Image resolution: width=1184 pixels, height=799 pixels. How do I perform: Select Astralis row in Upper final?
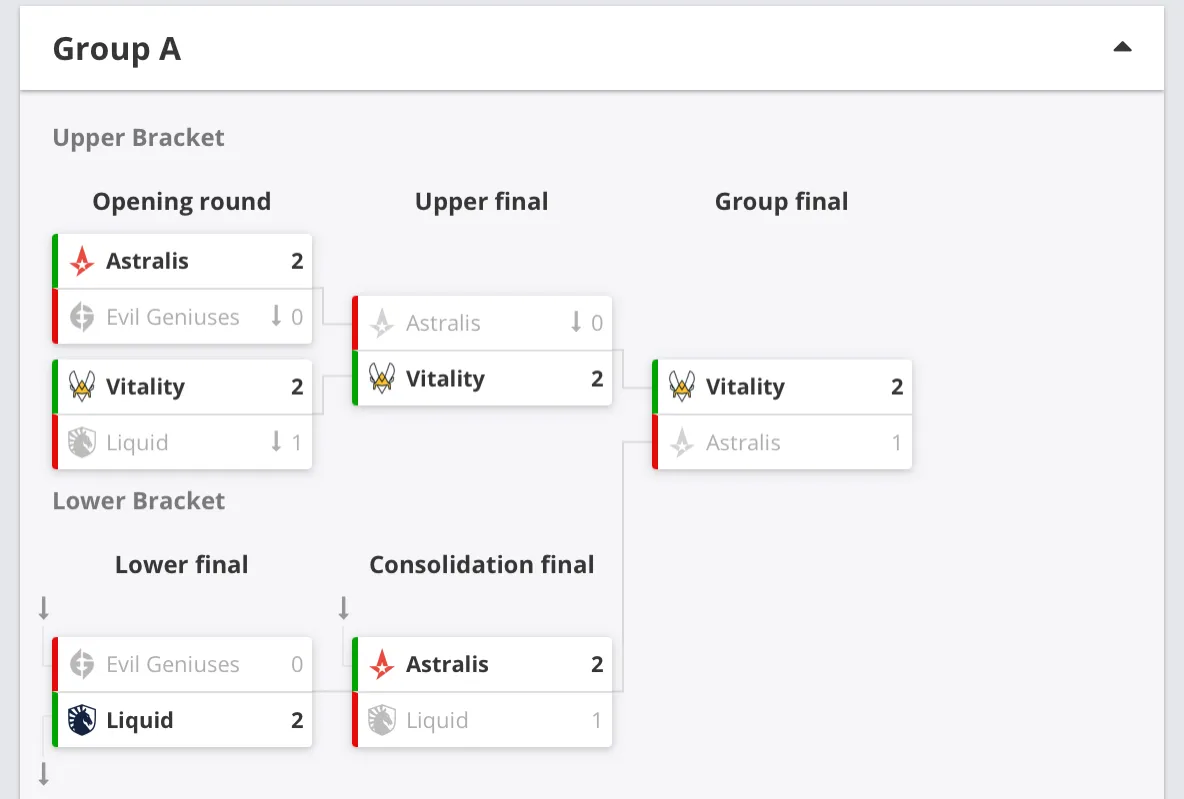pyautogui.click(x=483, y=322)
